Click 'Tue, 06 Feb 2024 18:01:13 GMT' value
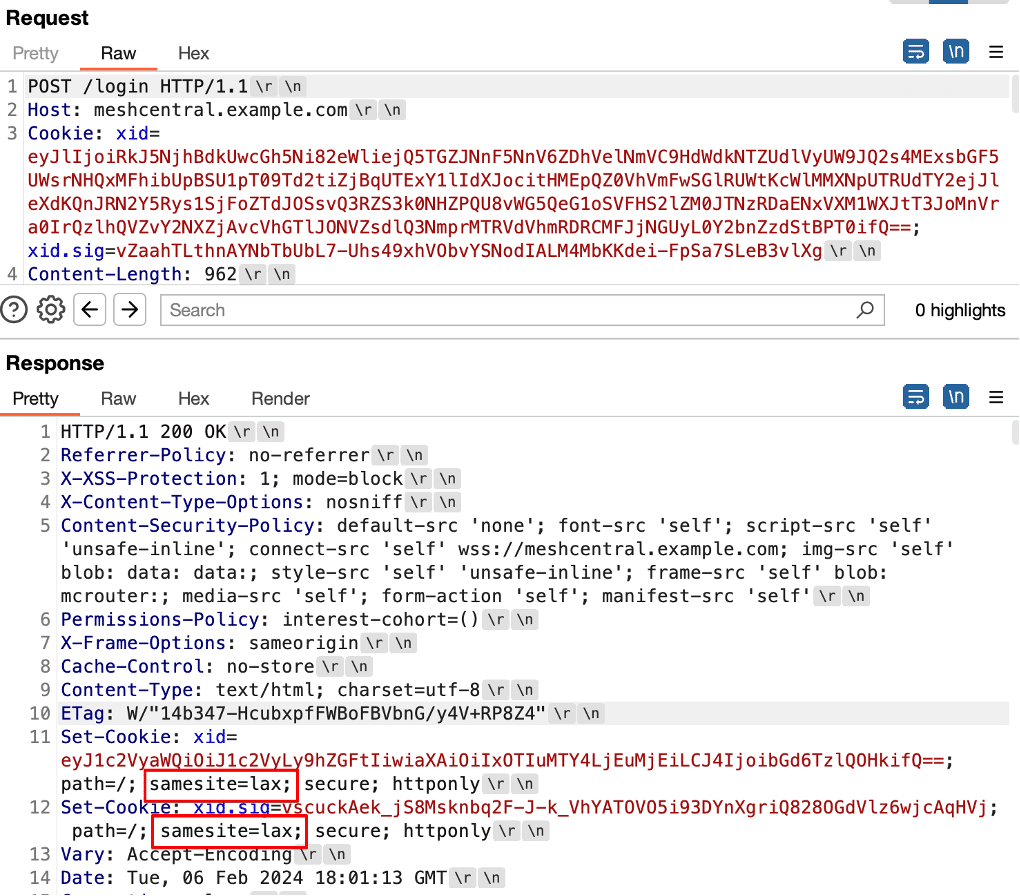The width and height of the screenshot is (1020, 896). (287, 878)
